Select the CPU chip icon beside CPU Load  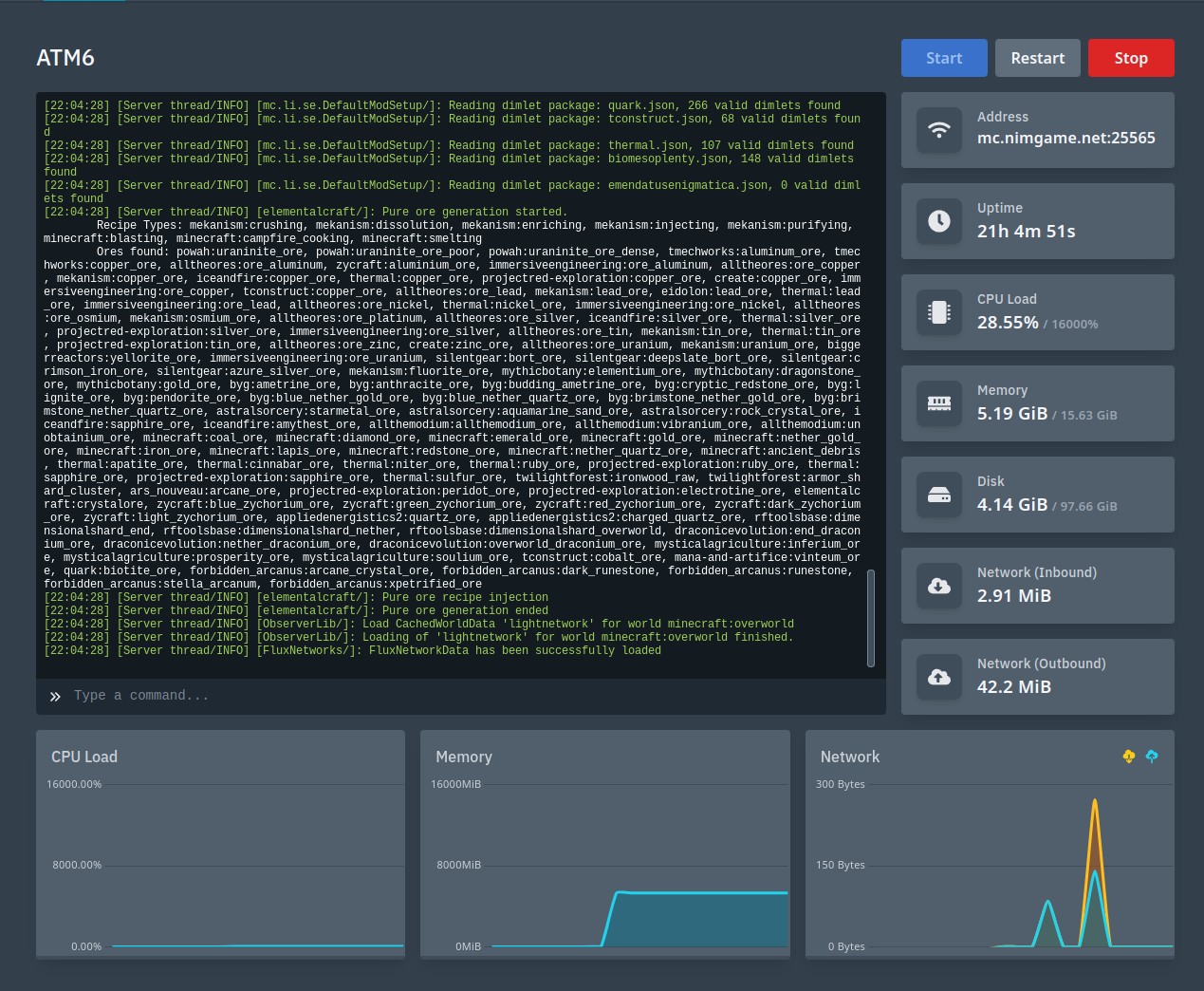pyautogui.click(x=938, y=312)
